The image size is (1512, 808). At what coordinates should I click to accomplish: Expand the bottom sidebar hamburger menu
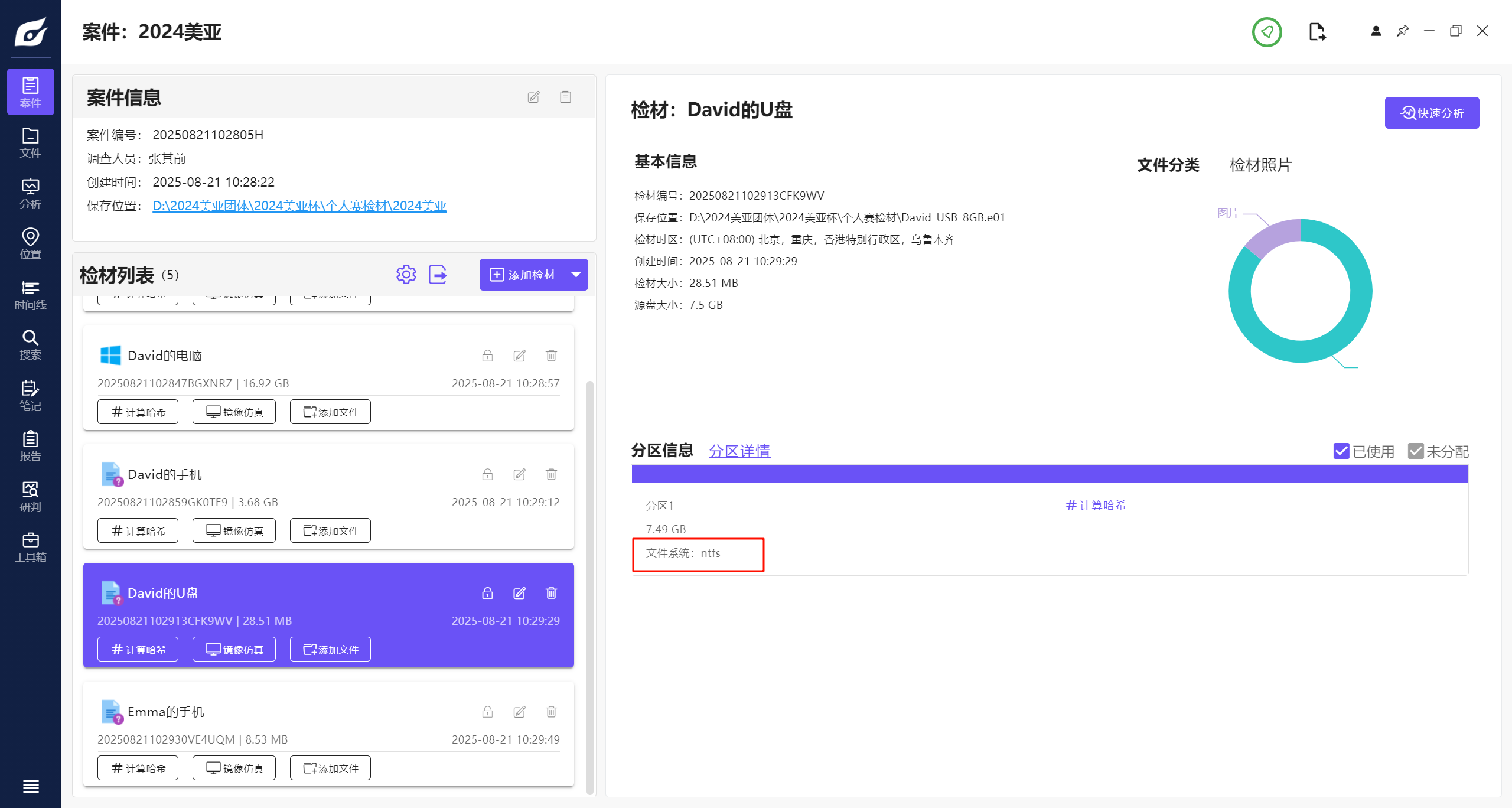(30, 786)
